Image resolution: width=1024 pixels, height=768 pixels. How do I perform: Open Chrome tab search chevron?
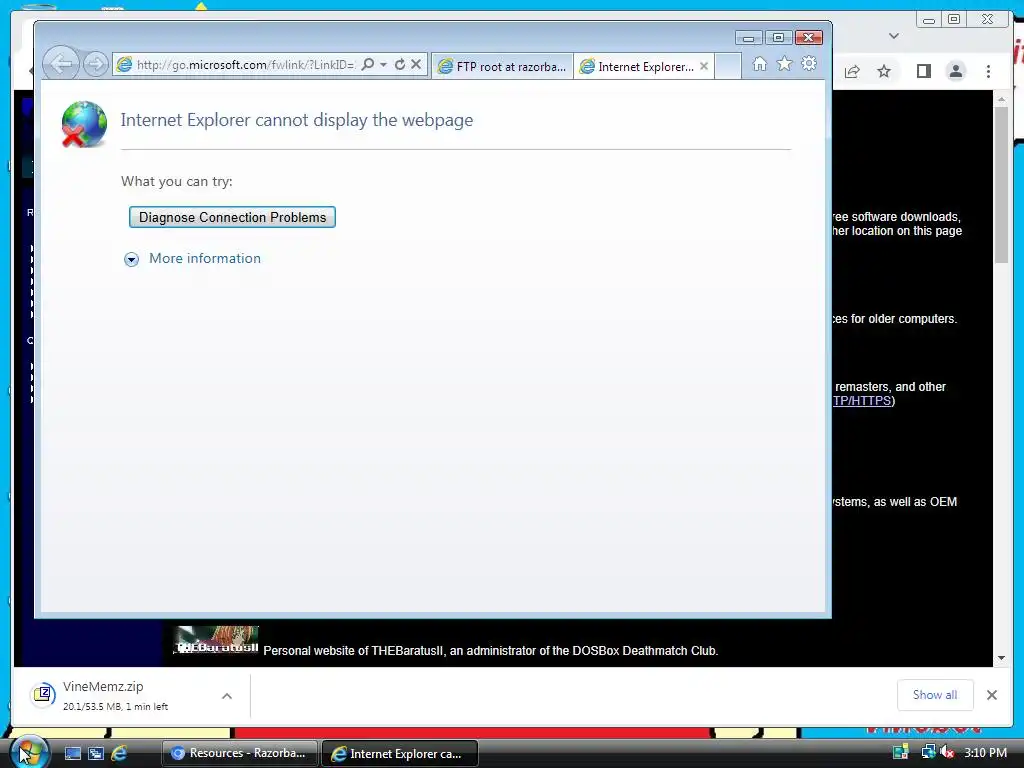tap(894, 36)
